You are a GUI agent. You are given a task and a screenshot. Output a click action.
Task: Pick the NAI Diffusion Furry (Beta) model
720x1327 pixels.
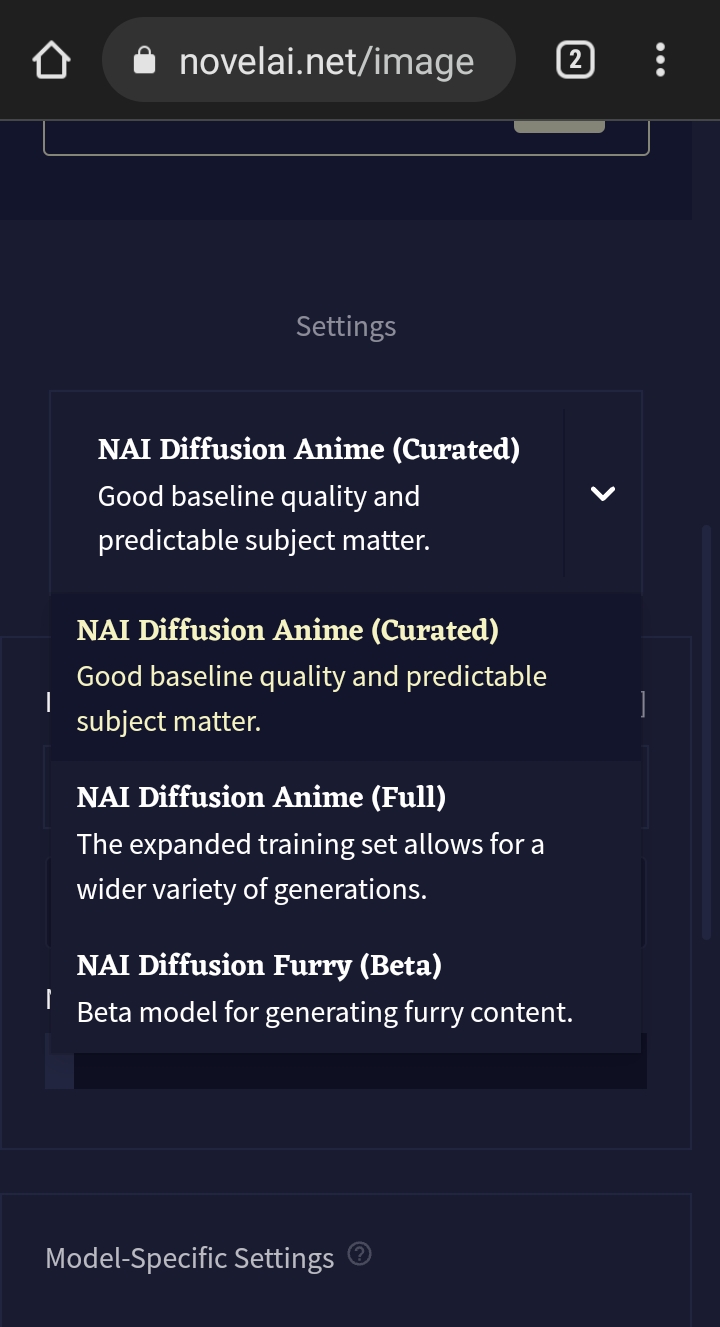click(260, 965)
